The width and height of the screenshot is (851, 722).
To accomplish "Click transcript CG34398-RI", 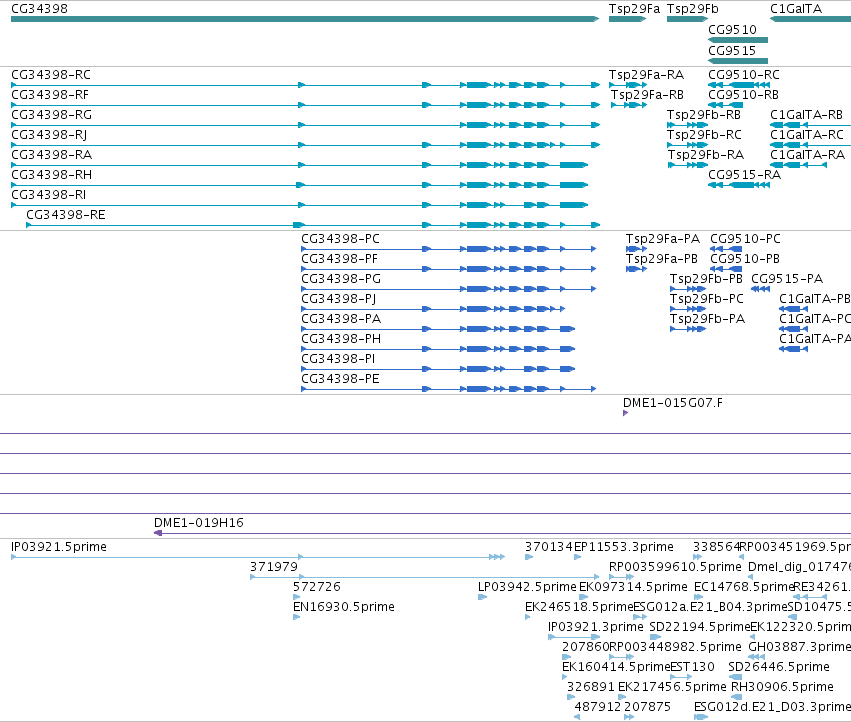I will [x=300, y=205].
